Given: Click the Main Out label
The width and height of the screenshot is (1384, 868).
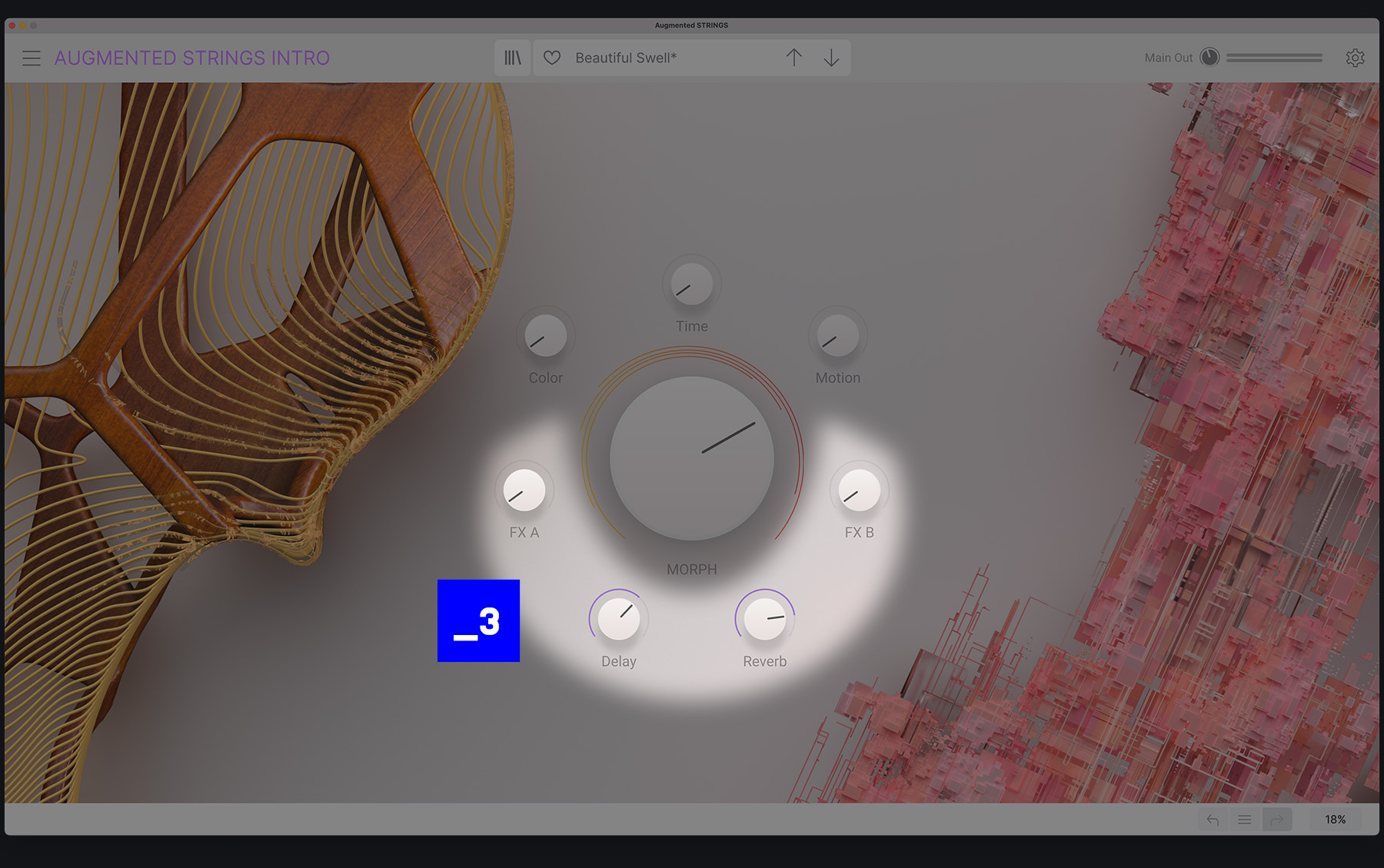Looking at the screenshot, I should click(x=1169, y=58).
